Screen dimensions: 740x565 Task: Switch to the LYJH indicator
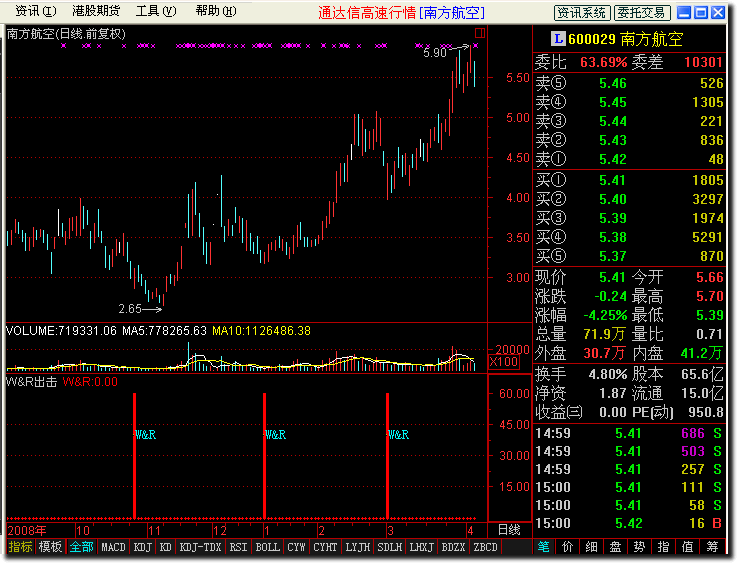tap(358, 547)
